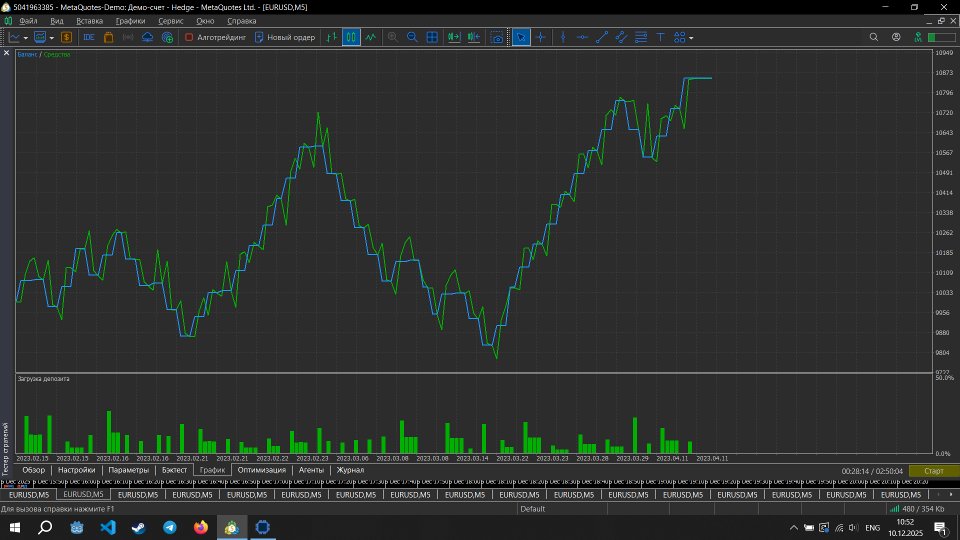Open the Справка menu
The image size is (960, 540).
242,21
